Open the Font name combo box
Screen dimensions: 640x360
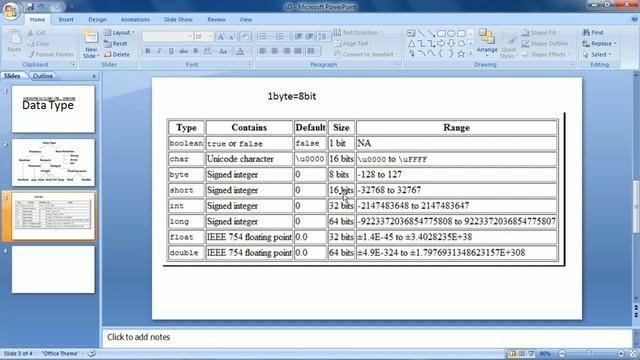pos(168,37)
